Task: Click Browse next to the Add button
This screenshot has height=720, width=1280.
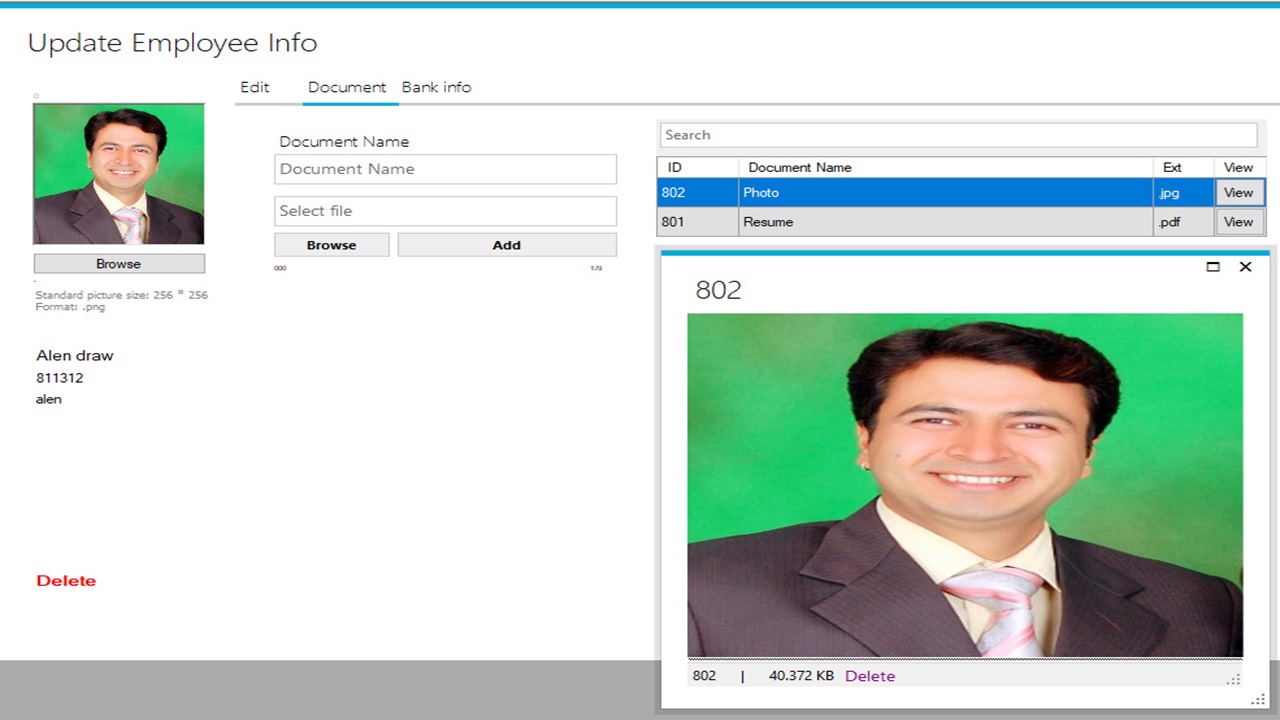Action: click(331, 244)
